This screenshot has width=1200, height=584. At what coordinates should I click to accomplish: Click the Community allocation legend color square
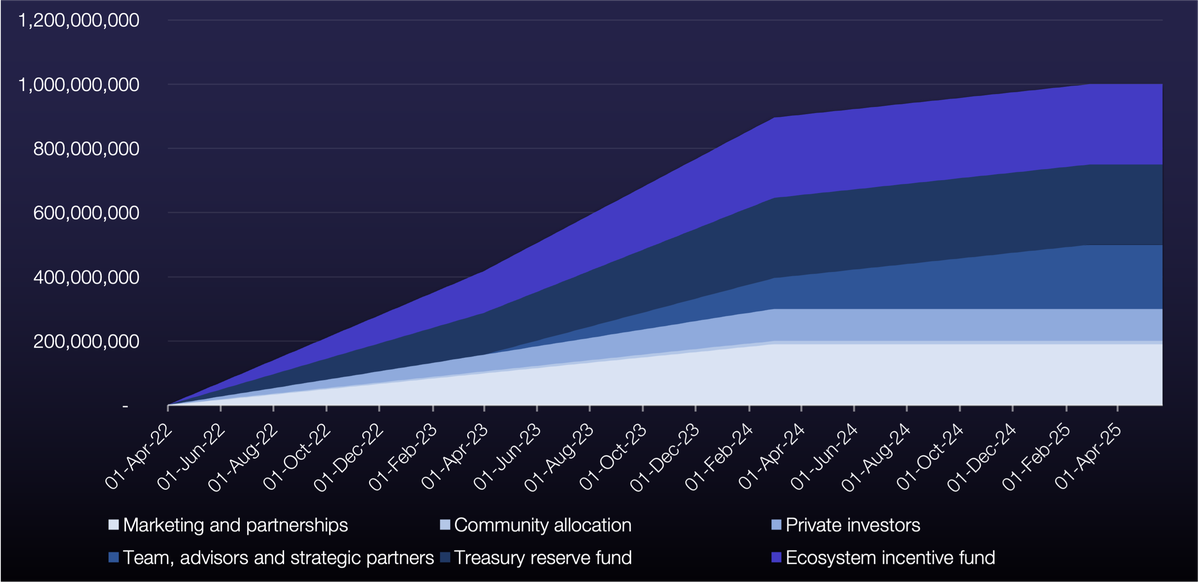point(445,525)
